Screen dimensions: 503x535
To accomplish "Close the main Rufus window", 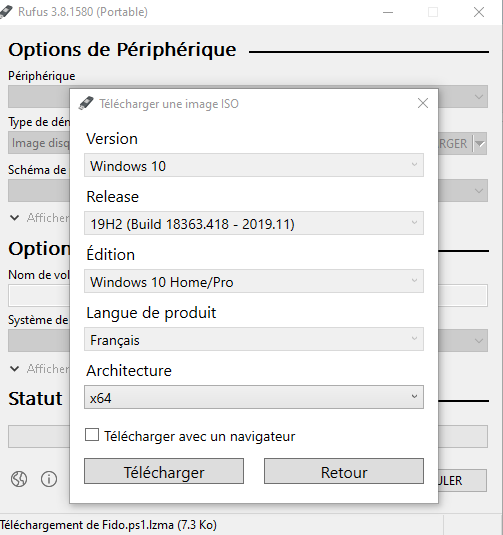I will pos(479,12).
